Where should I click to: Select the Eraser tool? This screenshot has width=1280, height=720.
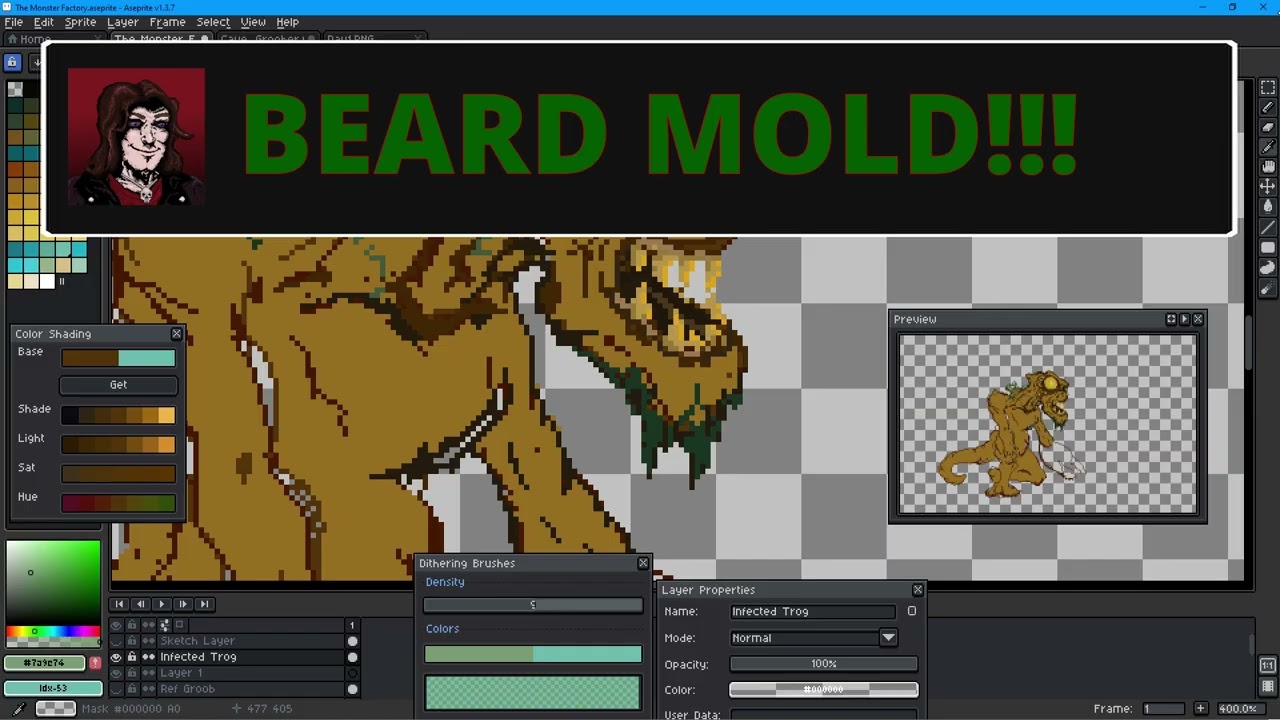[x=1267, y=127]
